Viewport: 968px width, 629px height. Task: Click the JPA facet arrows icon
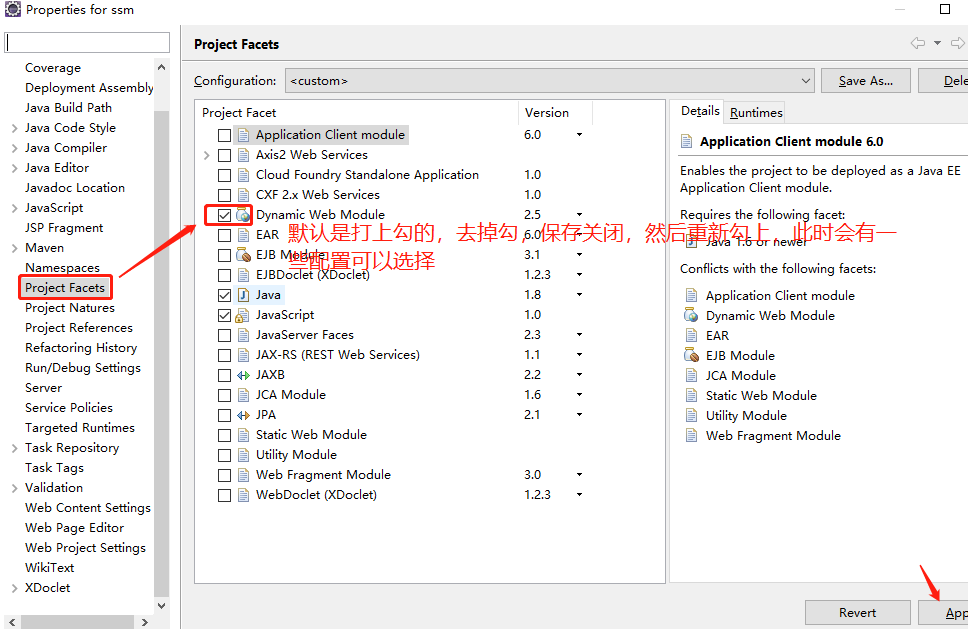click(x=243, y=415)
